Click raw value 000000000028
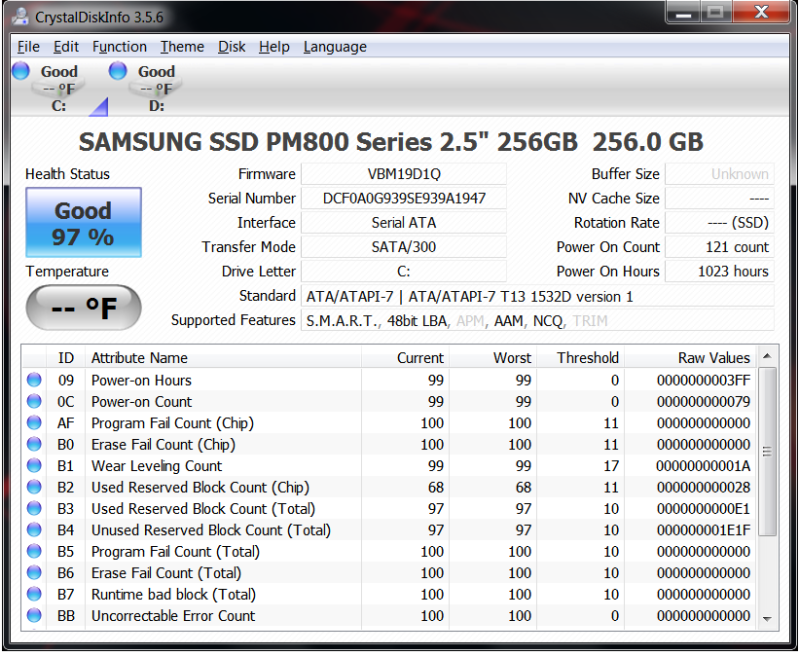 [x=703, y=487]
